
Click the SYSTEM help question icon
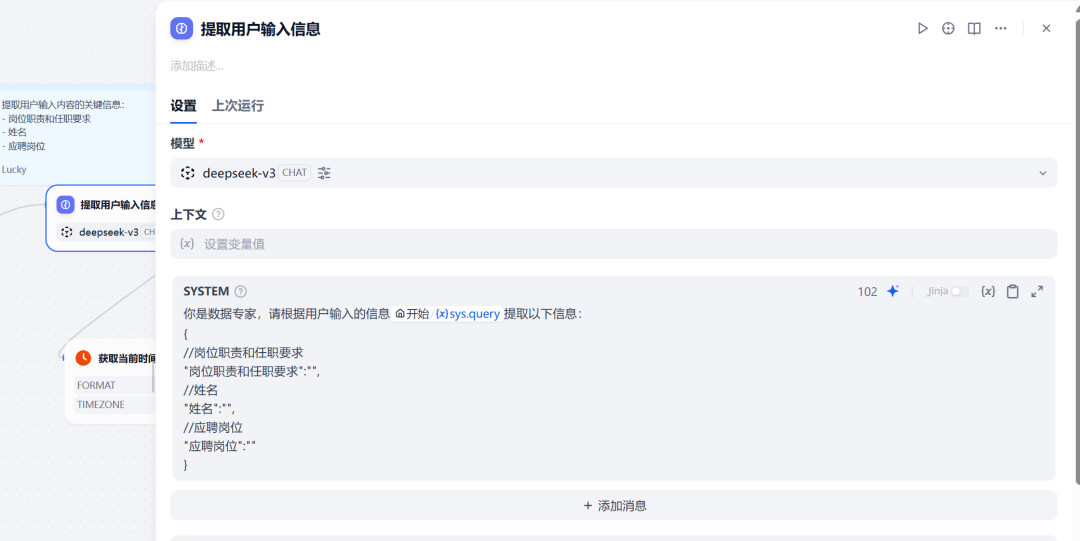[240, 292]
